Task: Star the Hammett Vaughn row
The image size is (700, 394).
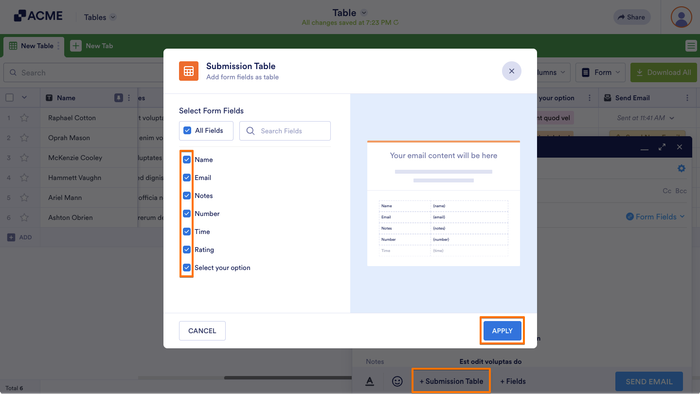Action: [24, 178]
